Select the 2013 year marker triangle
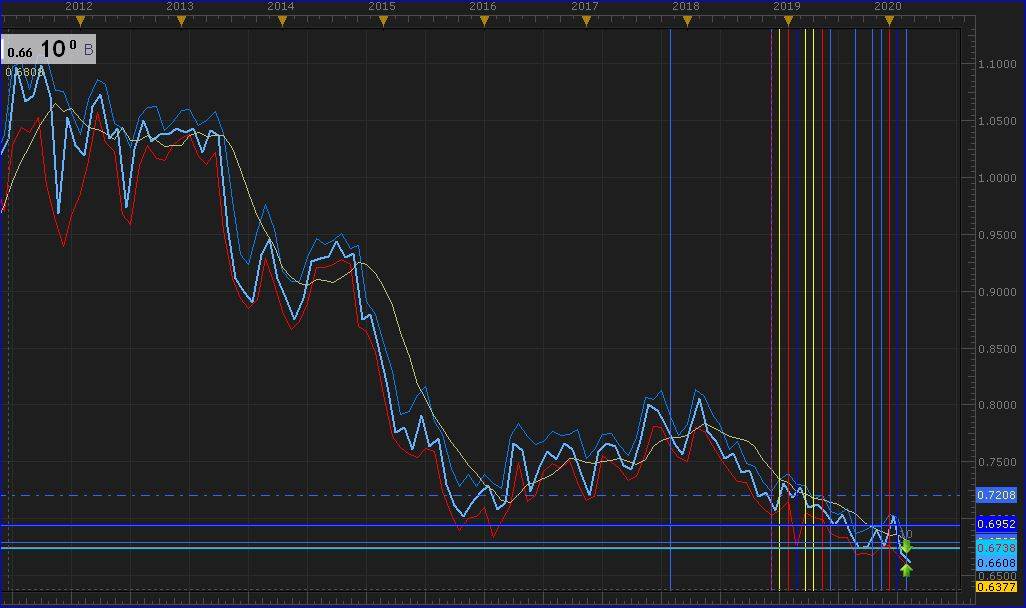1026x608 pixels. tap(181, 20)
